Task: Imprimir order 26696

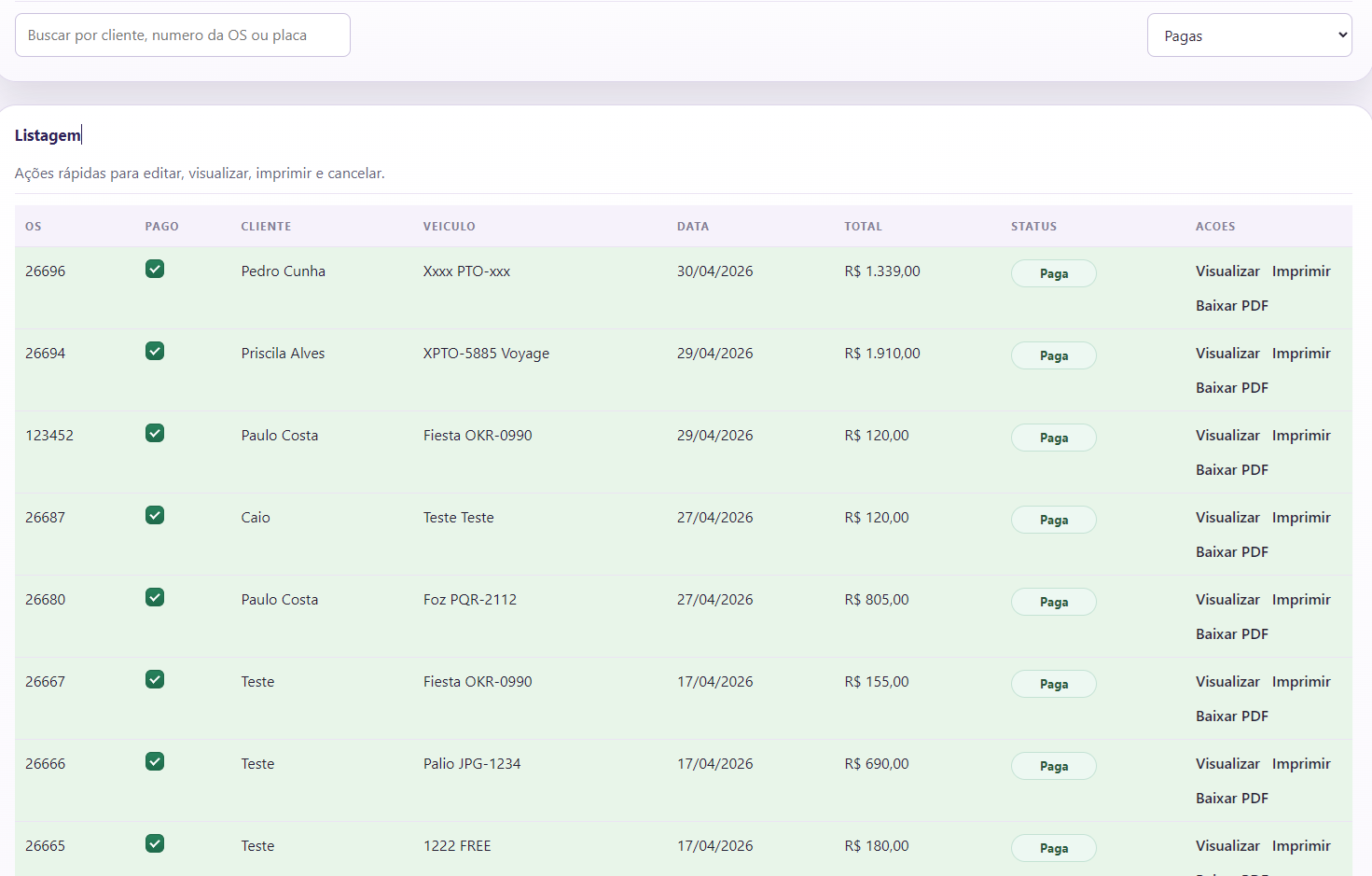Action: pyautogui.click(x=1301, y=271)
